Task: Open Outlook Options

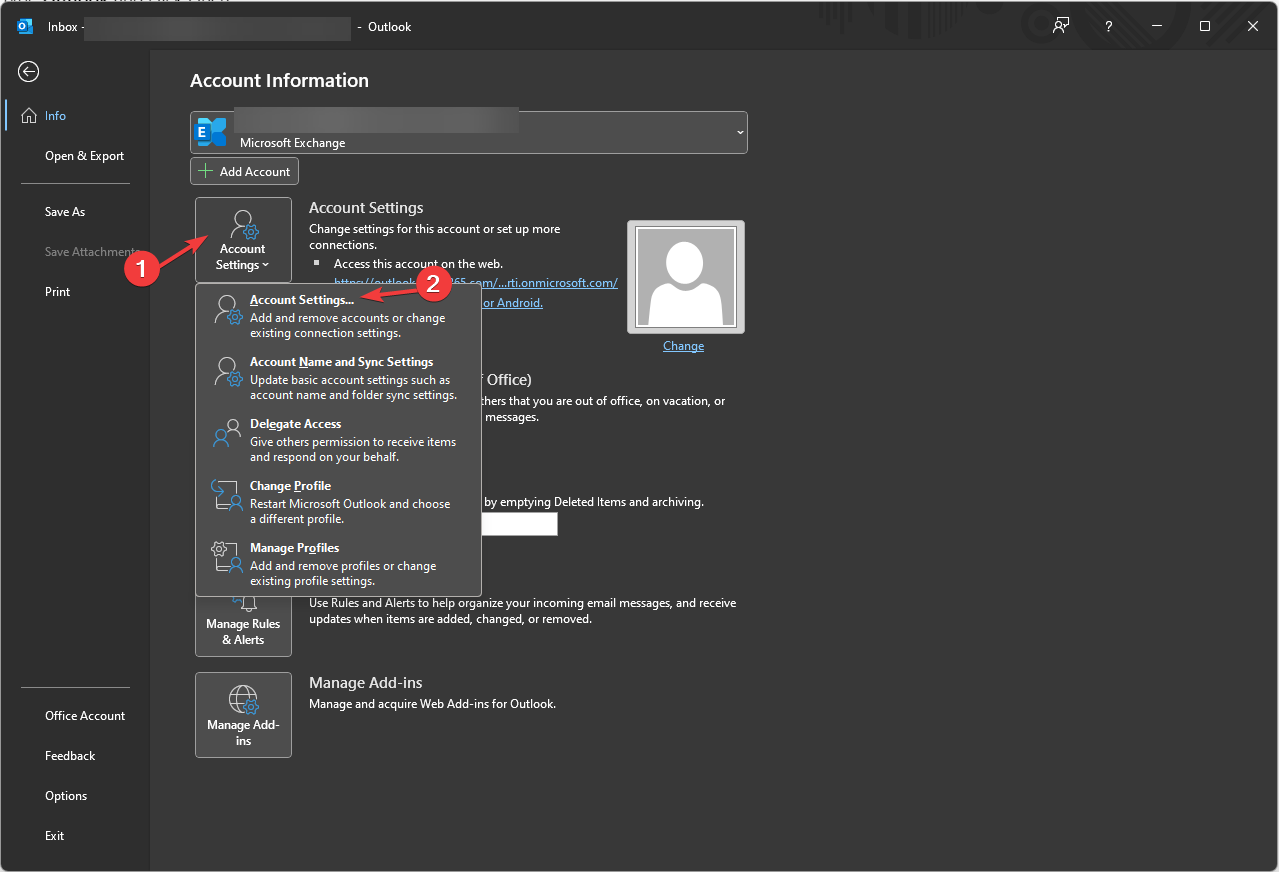Action: click(x=66, y=796)
